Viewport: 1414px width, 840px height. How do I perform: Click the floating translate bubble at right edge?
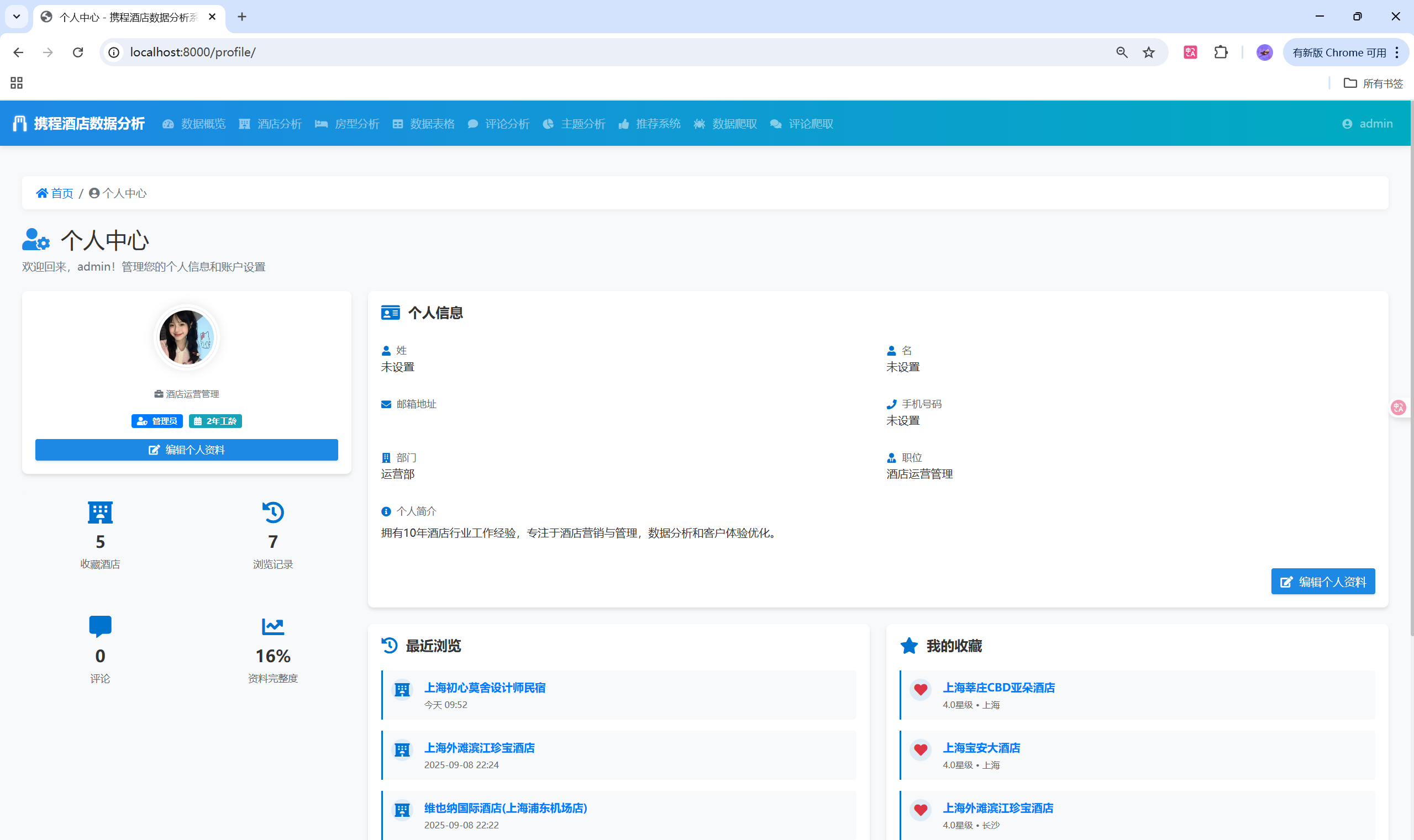(1398, 408)
